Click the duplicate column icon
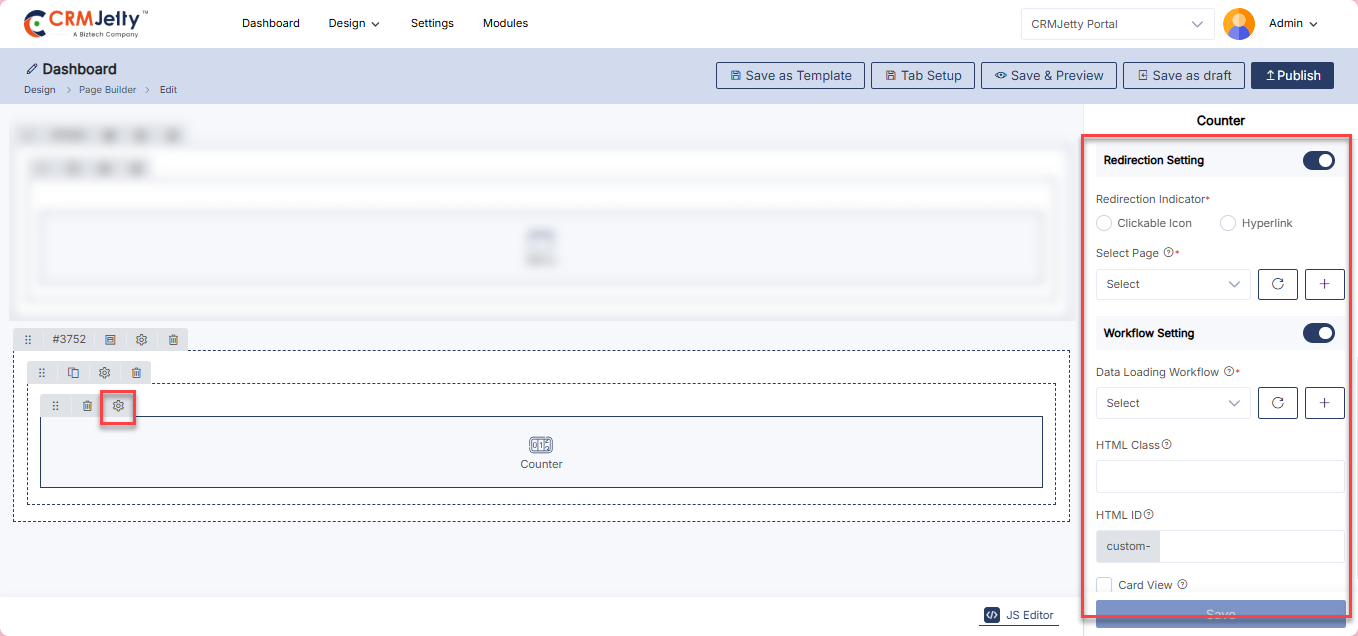1358x636 pixels. [73, 373]
